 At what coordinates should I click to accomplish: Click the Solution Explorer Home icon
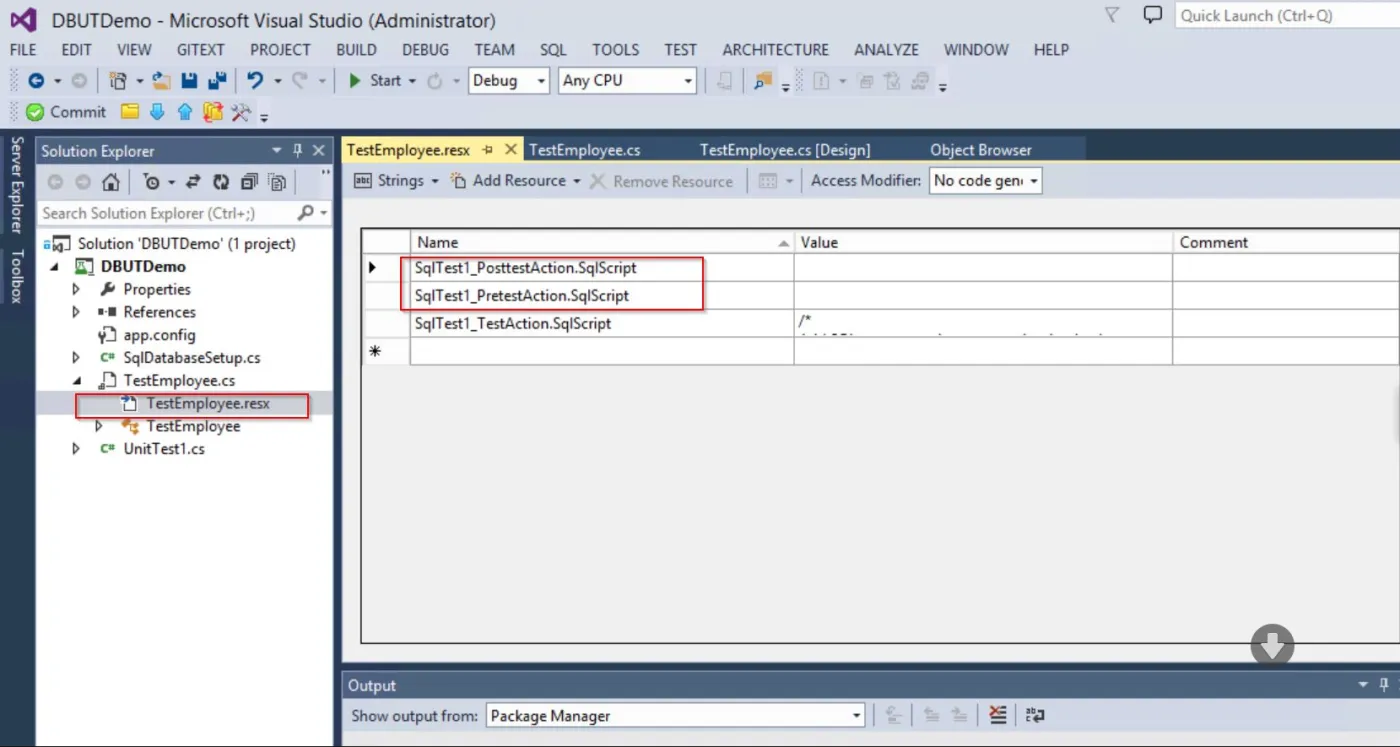(111, 182)
